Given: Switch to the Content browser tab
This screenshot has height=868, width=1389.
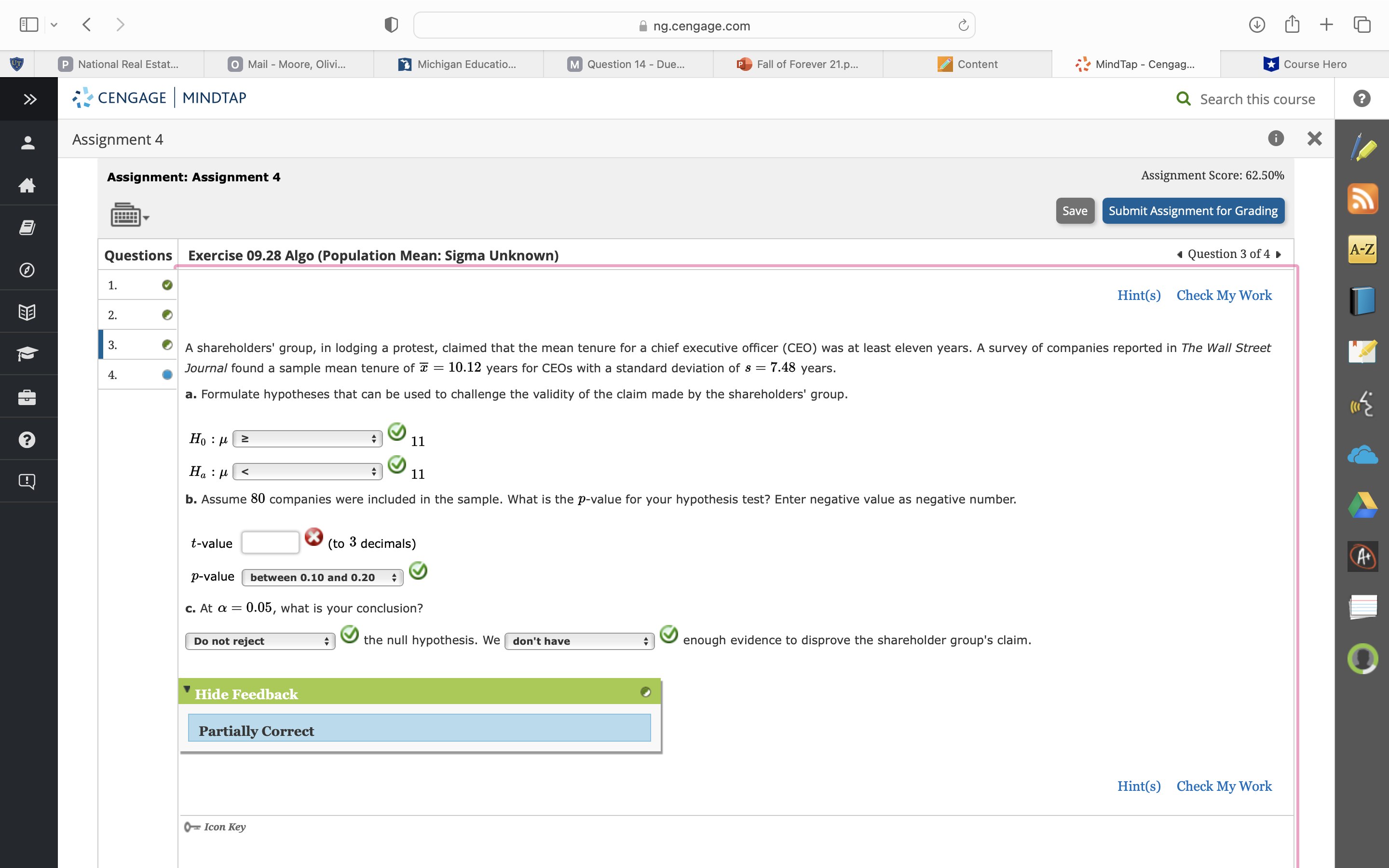Looking at the screenshot, I should [x=967, y=64].
